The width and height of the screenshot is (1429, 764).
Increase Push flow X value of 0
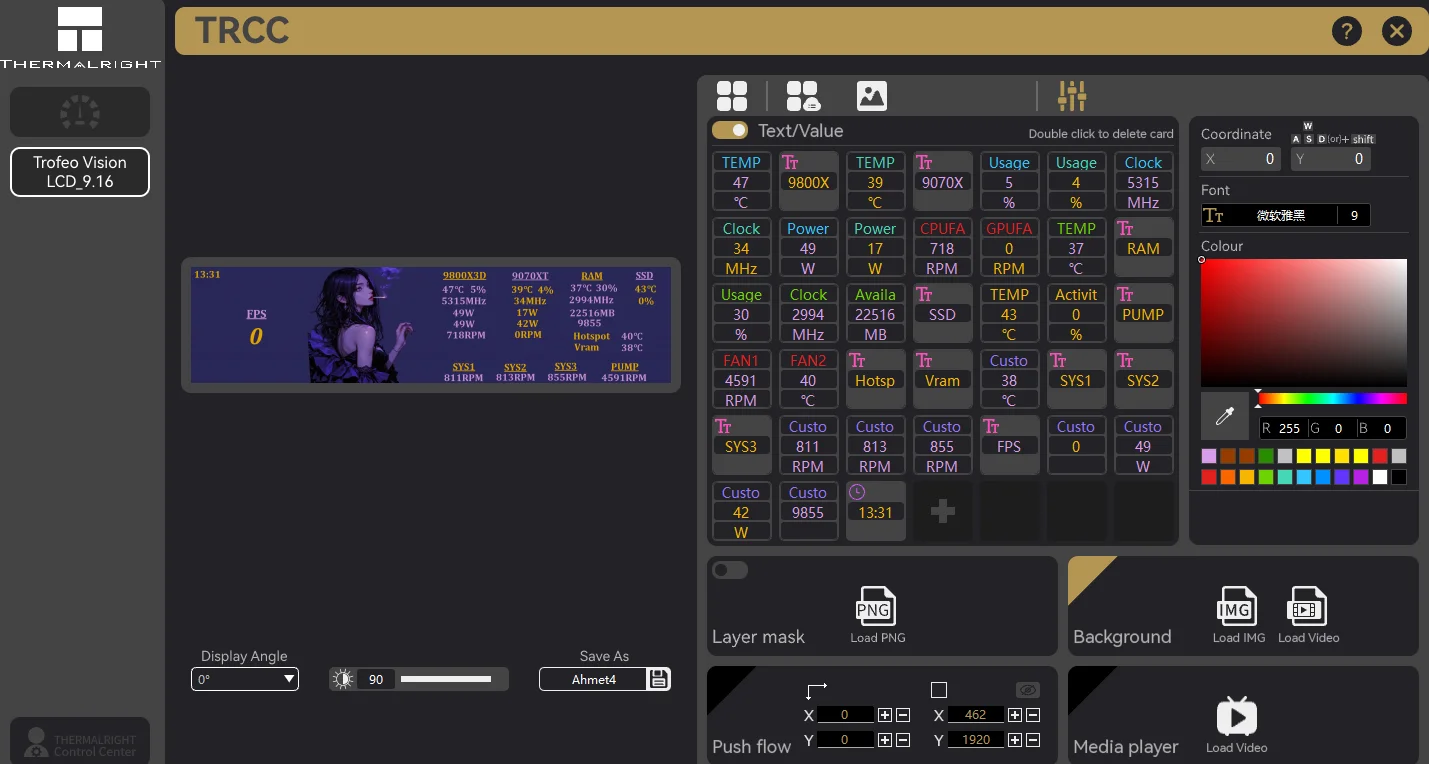(885, 715)
